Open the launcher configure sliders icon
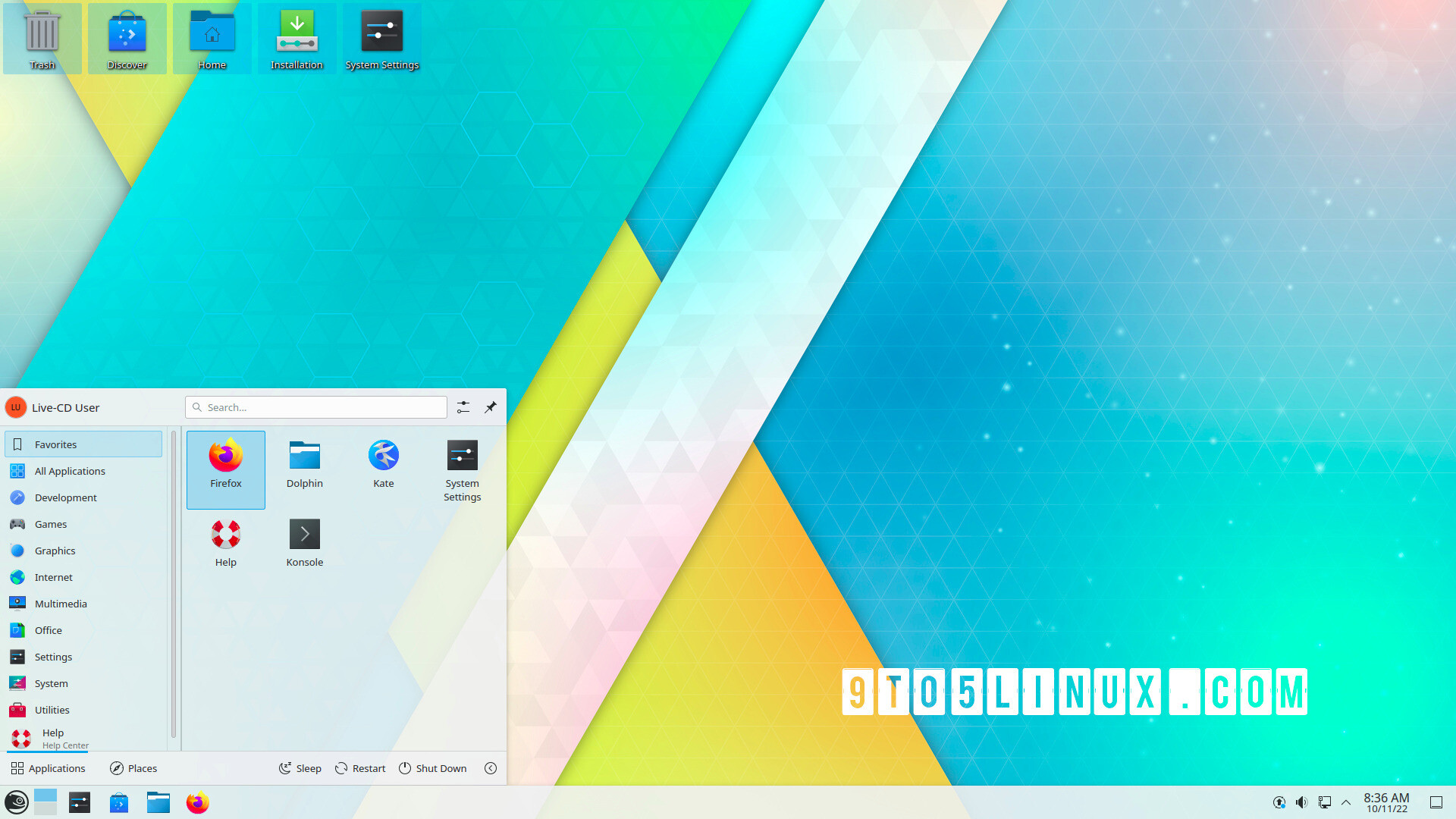The width and height of the screenshot is (1456, 819). 463,407
